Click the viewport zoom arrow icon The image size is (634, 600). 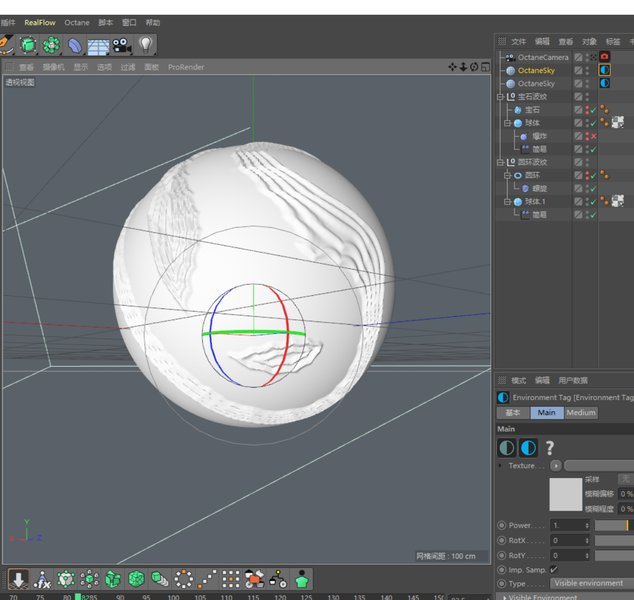point(463,67)
